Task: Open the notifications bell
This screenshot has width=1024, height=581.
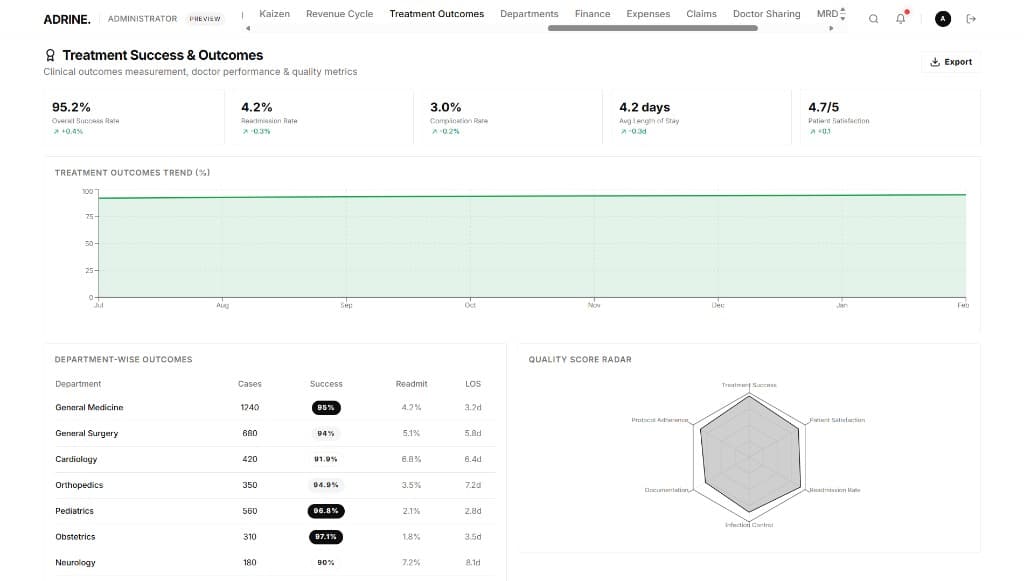Action: (x=901, y=18)
